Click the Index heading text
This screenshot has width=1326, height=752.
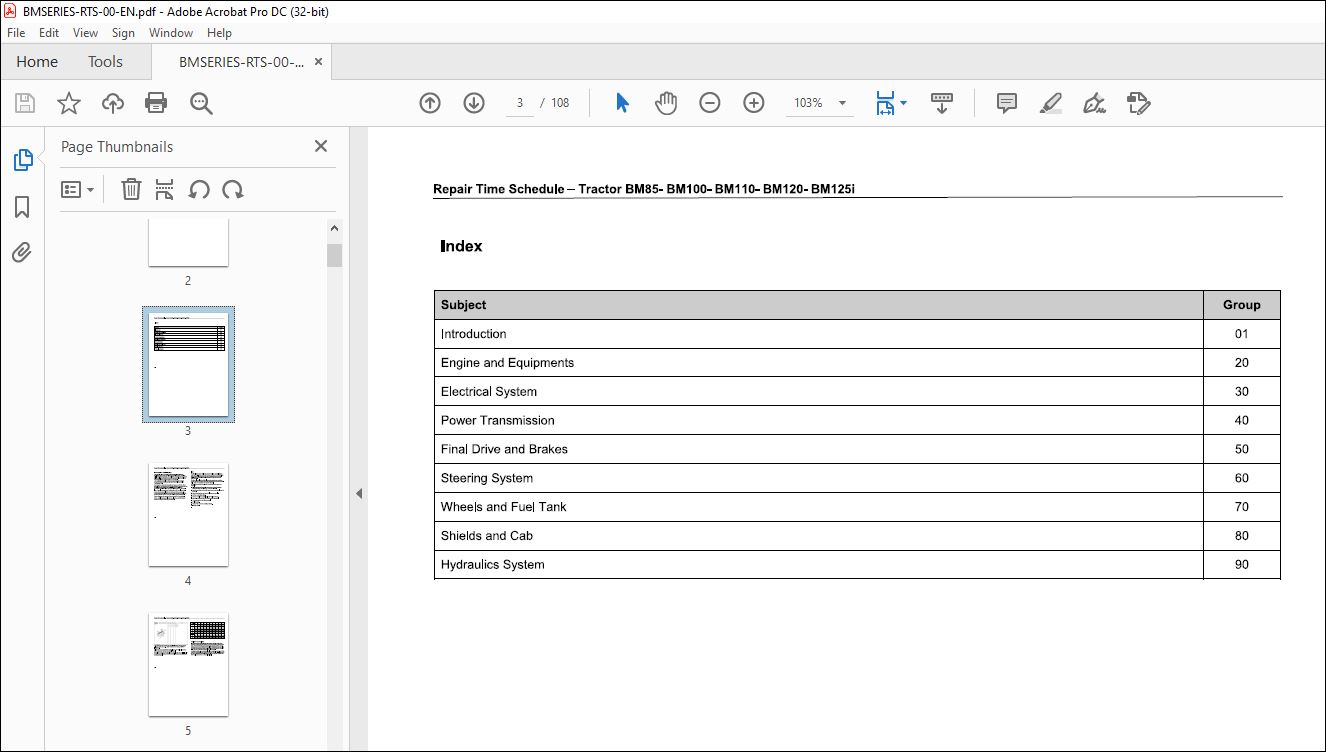461,246
